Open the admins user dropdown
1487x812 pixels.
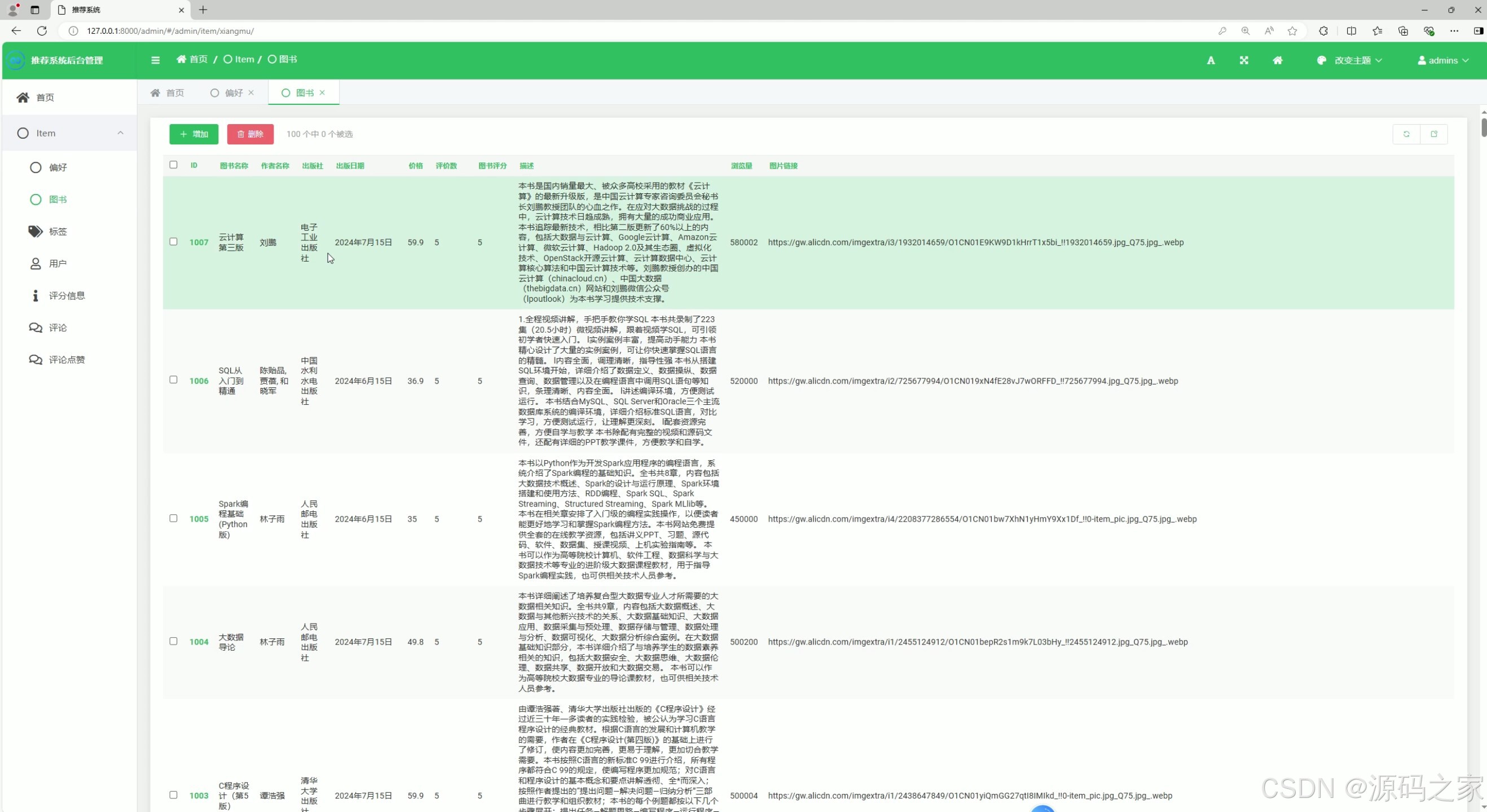1443,60
